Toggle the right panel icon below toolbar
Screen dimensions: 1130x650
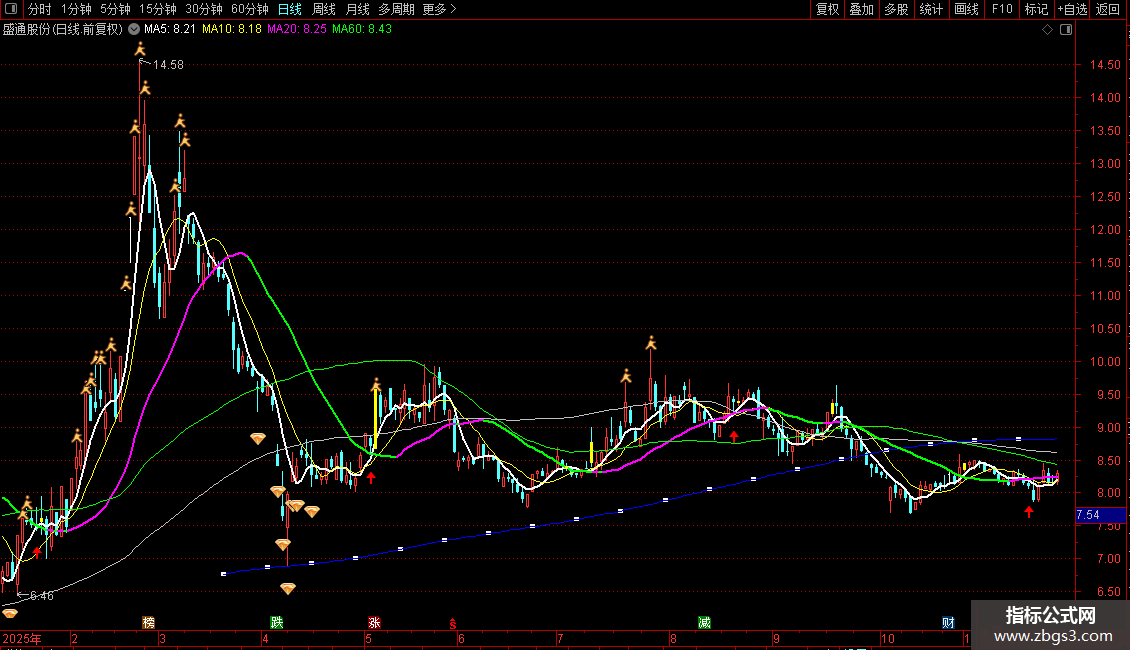coord(1066,30)
